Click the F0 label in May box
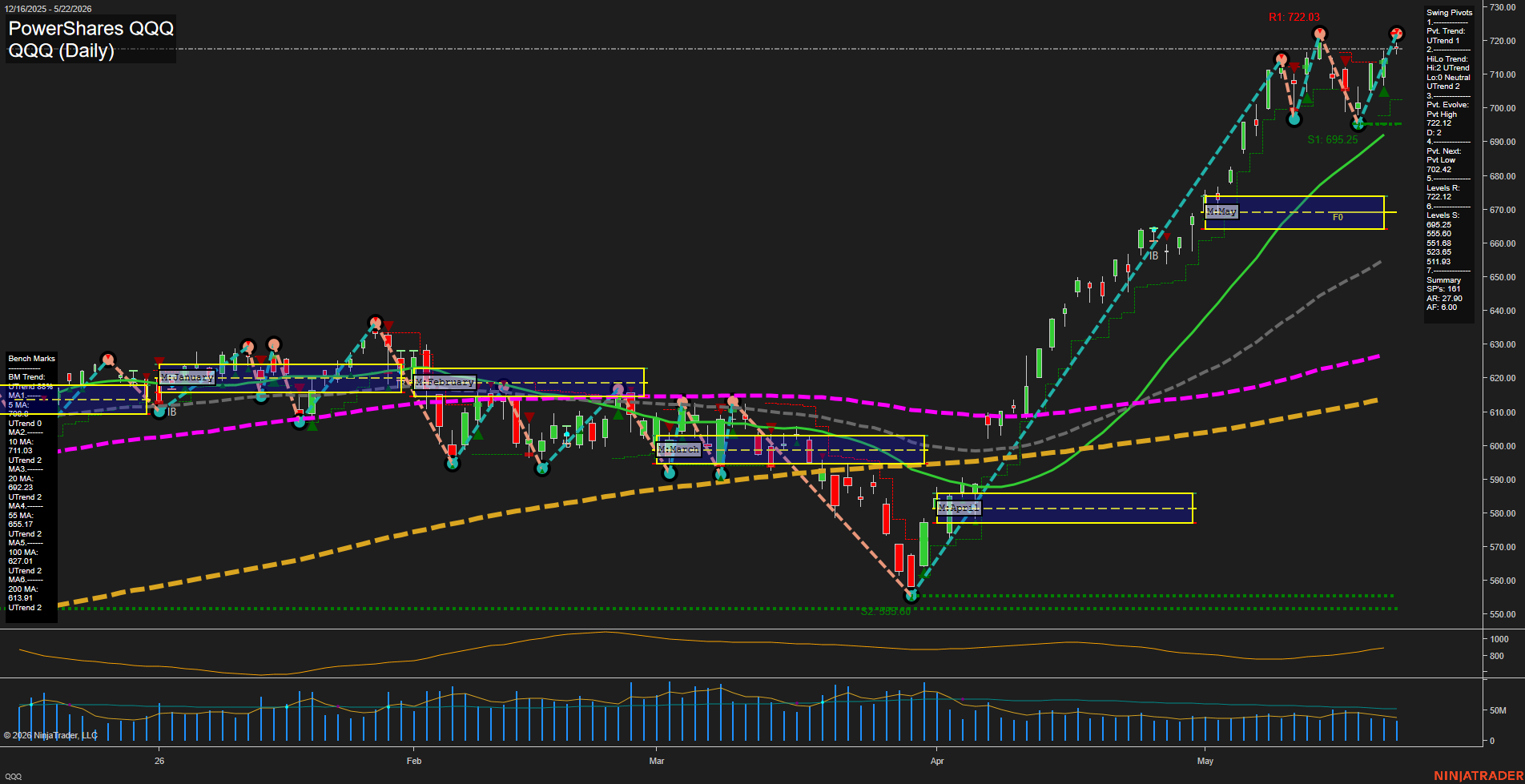The height and width of the screenshot is (784, 1525). (x=1338, y=217)
